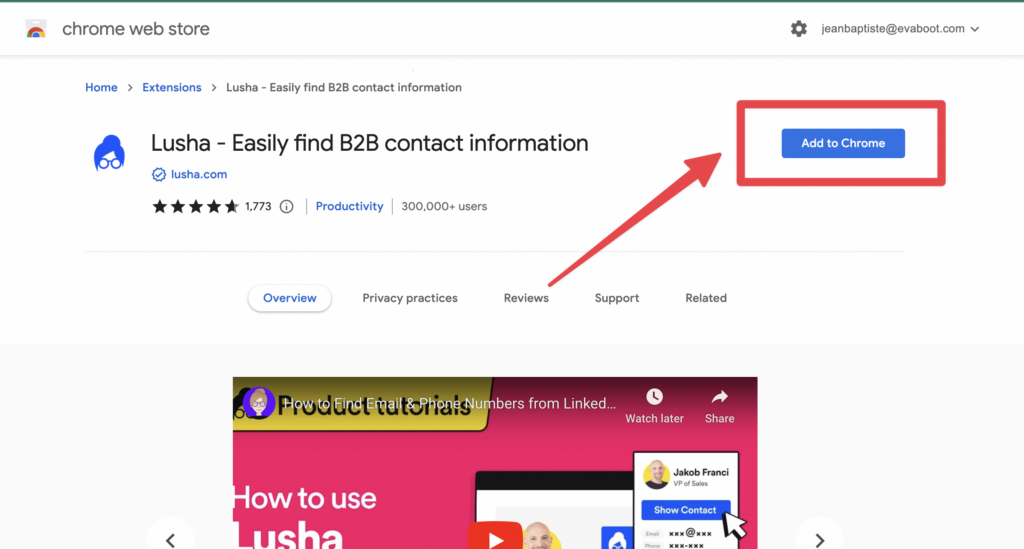Open the Productivity category link
This screenshot has width=1024, height=549.
pos(349,206)
